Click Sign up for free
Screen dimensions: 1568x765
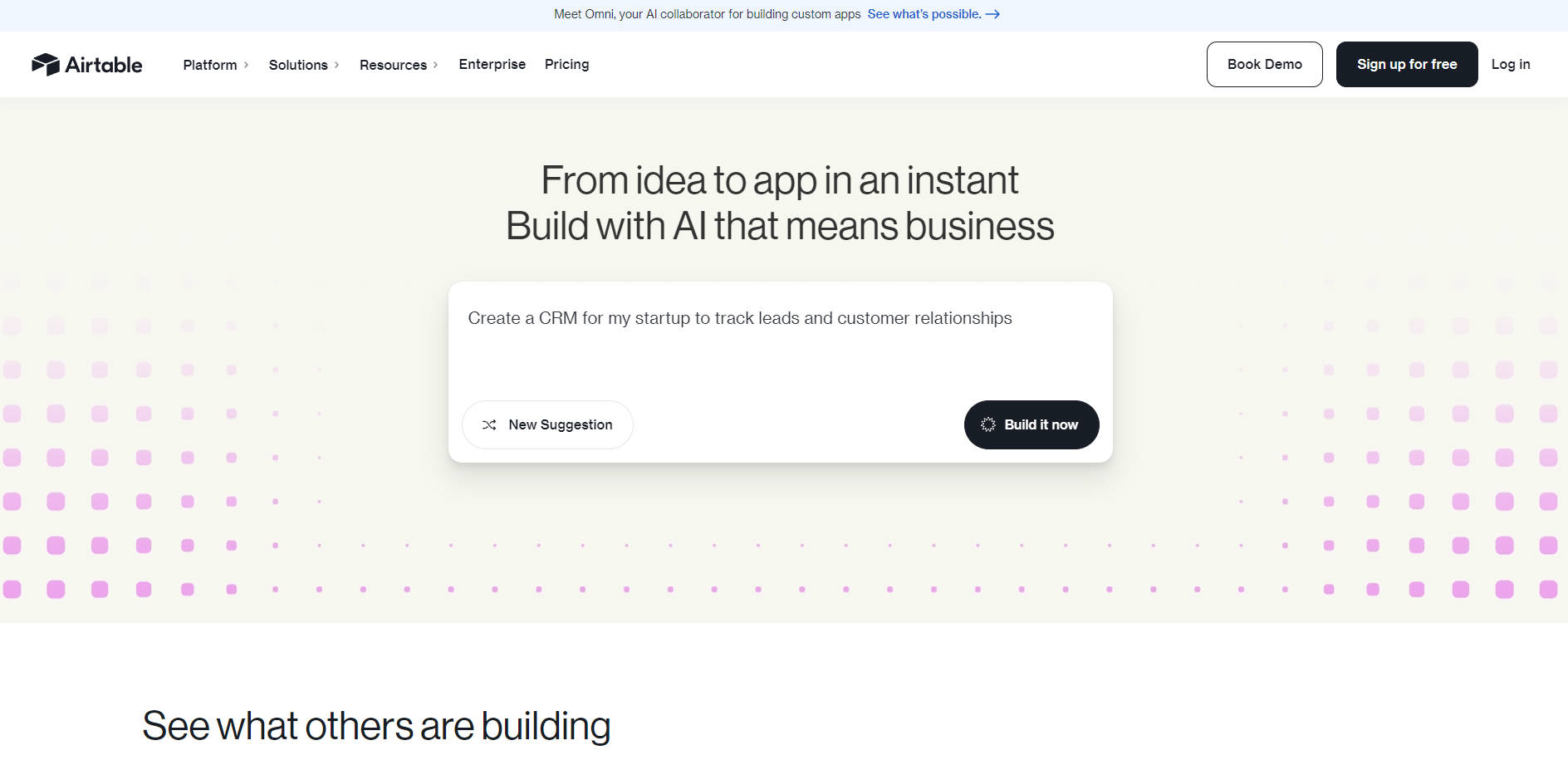click(1406, 64)
